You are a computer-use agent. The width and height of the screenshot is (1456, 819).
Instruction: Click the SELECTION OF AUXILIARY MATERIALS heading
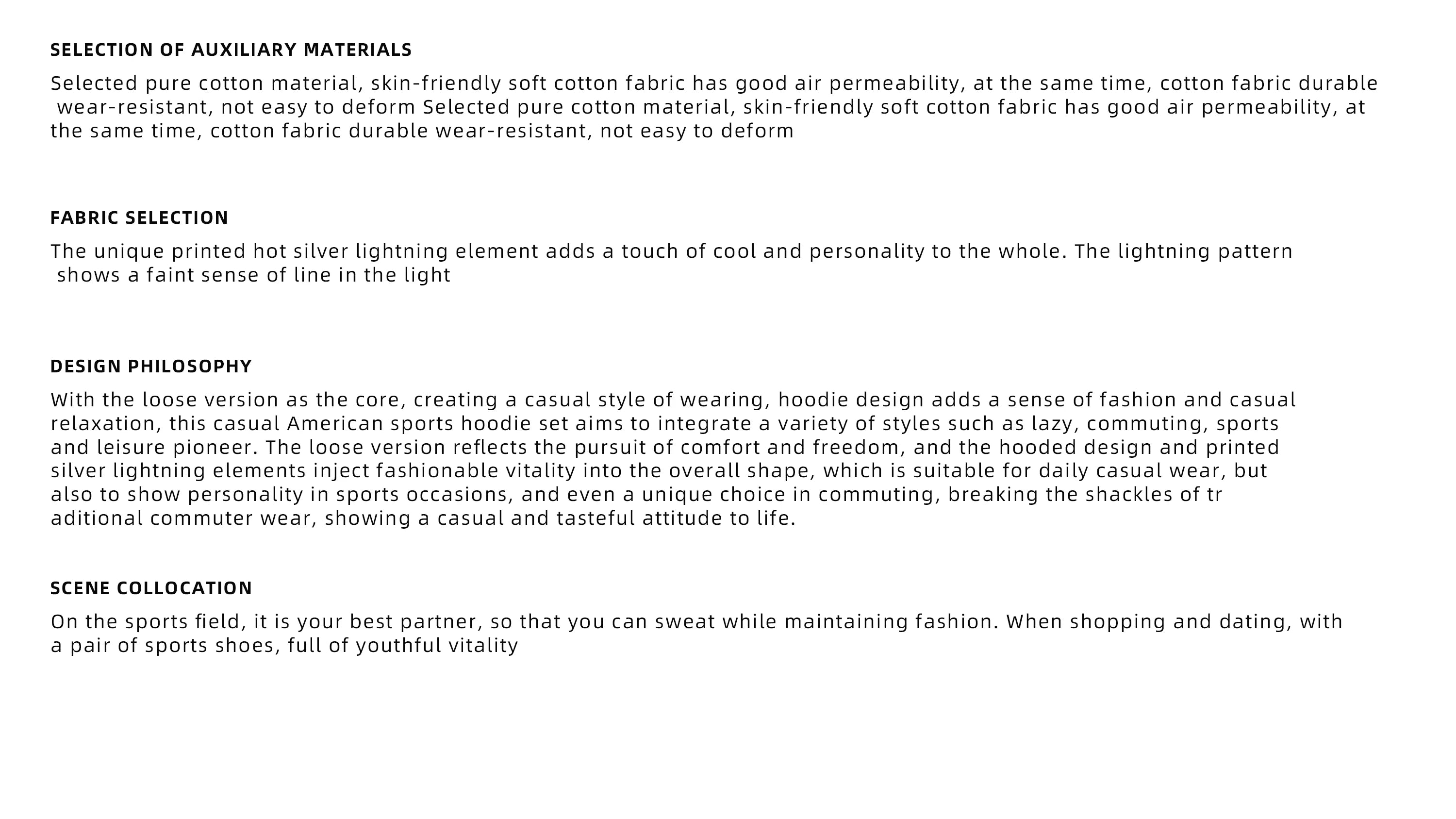[x=231, y=50]
